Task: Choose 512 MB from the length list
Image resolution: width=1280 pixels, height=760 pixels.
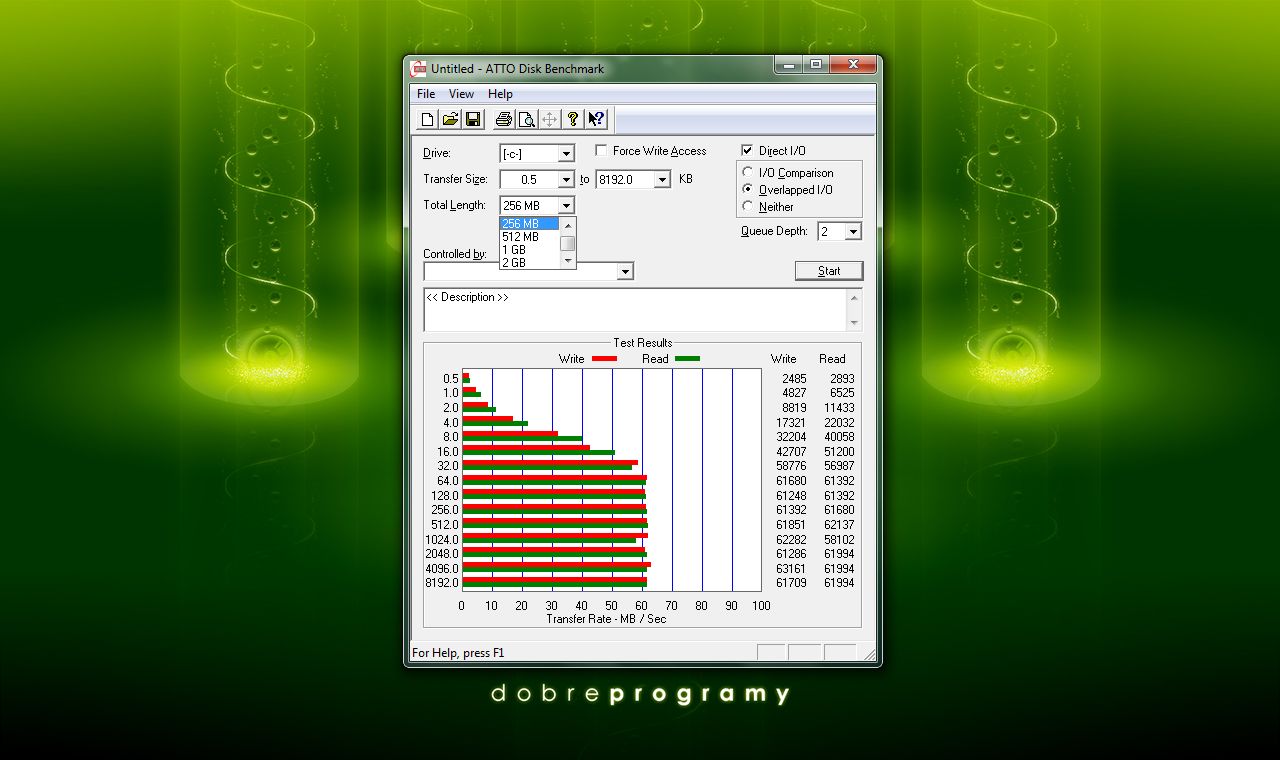Action: [529, 237]
